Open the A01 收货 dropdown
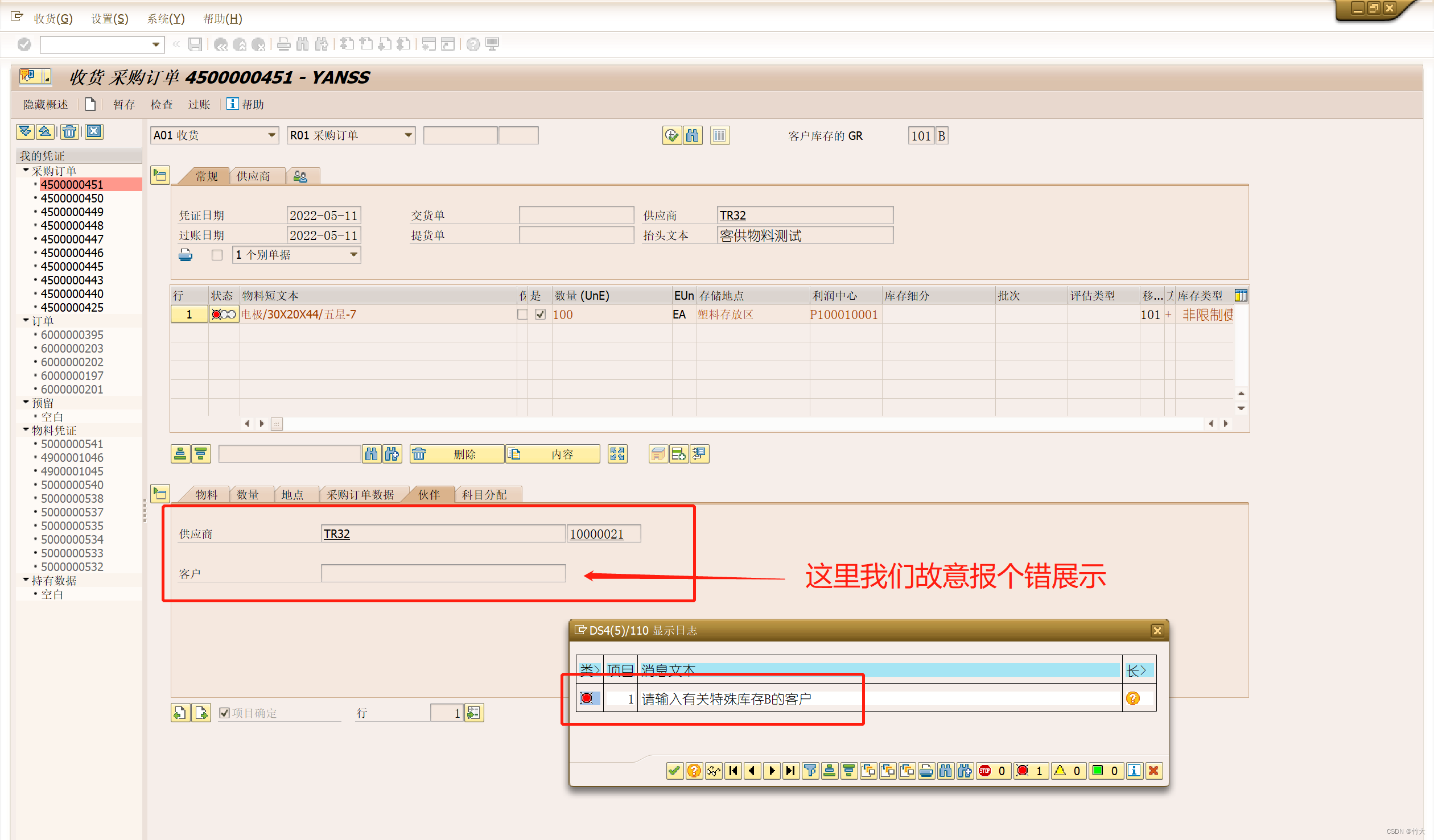 click(x=271, y=135)
